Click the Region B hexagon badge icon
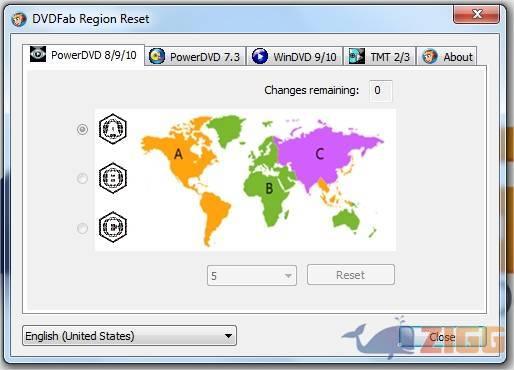The image size is (514, 370). point(113,178)
